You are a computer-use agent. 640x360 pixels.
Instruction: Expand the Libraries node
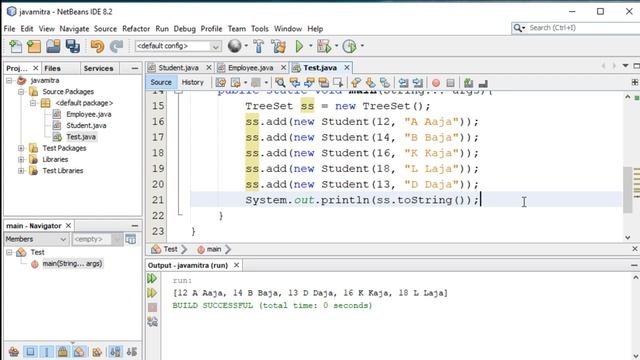pos(21,160)
